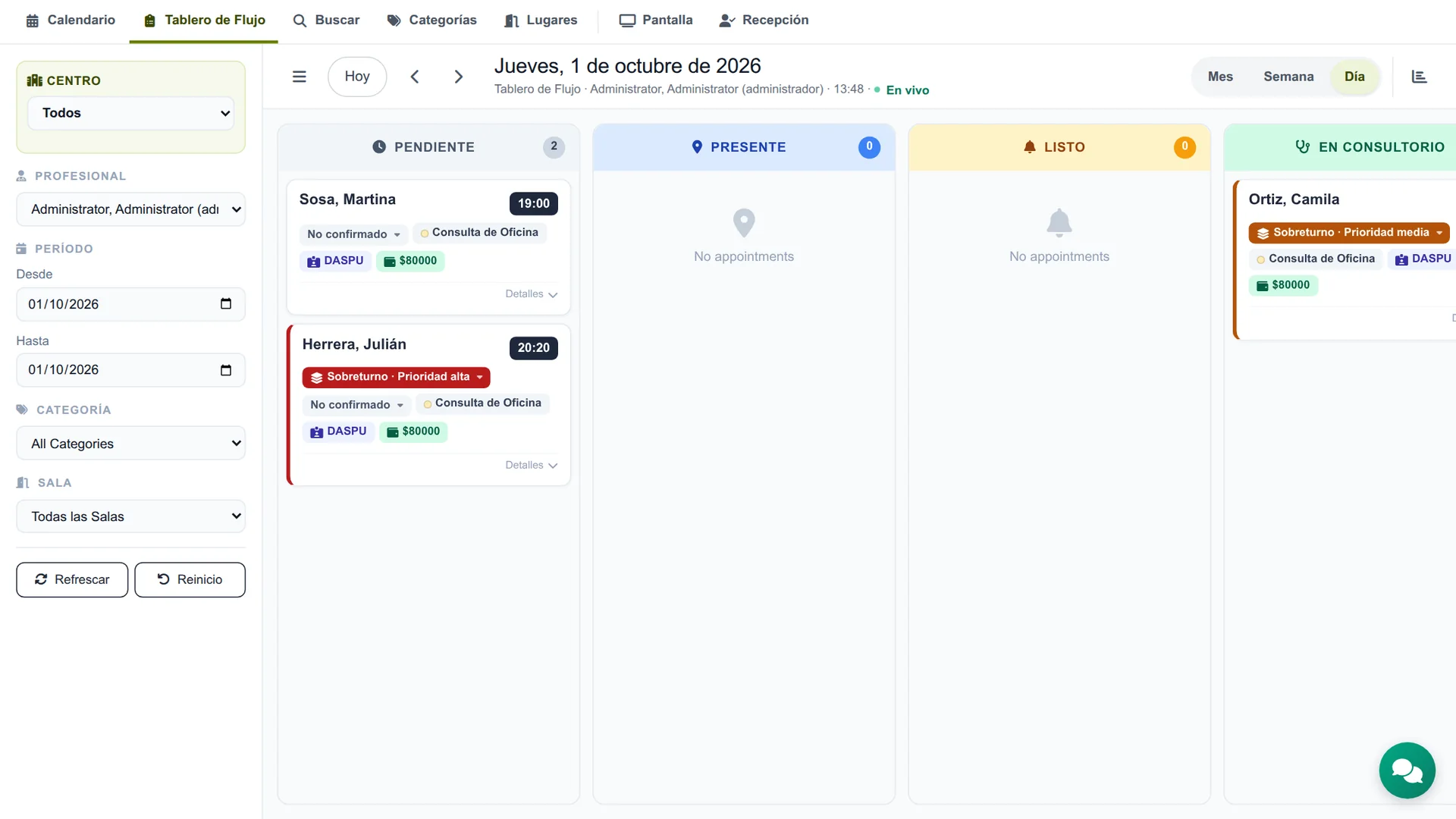Switch view to Mes
Screen dimensions: 1456x819
point(1220,77)
